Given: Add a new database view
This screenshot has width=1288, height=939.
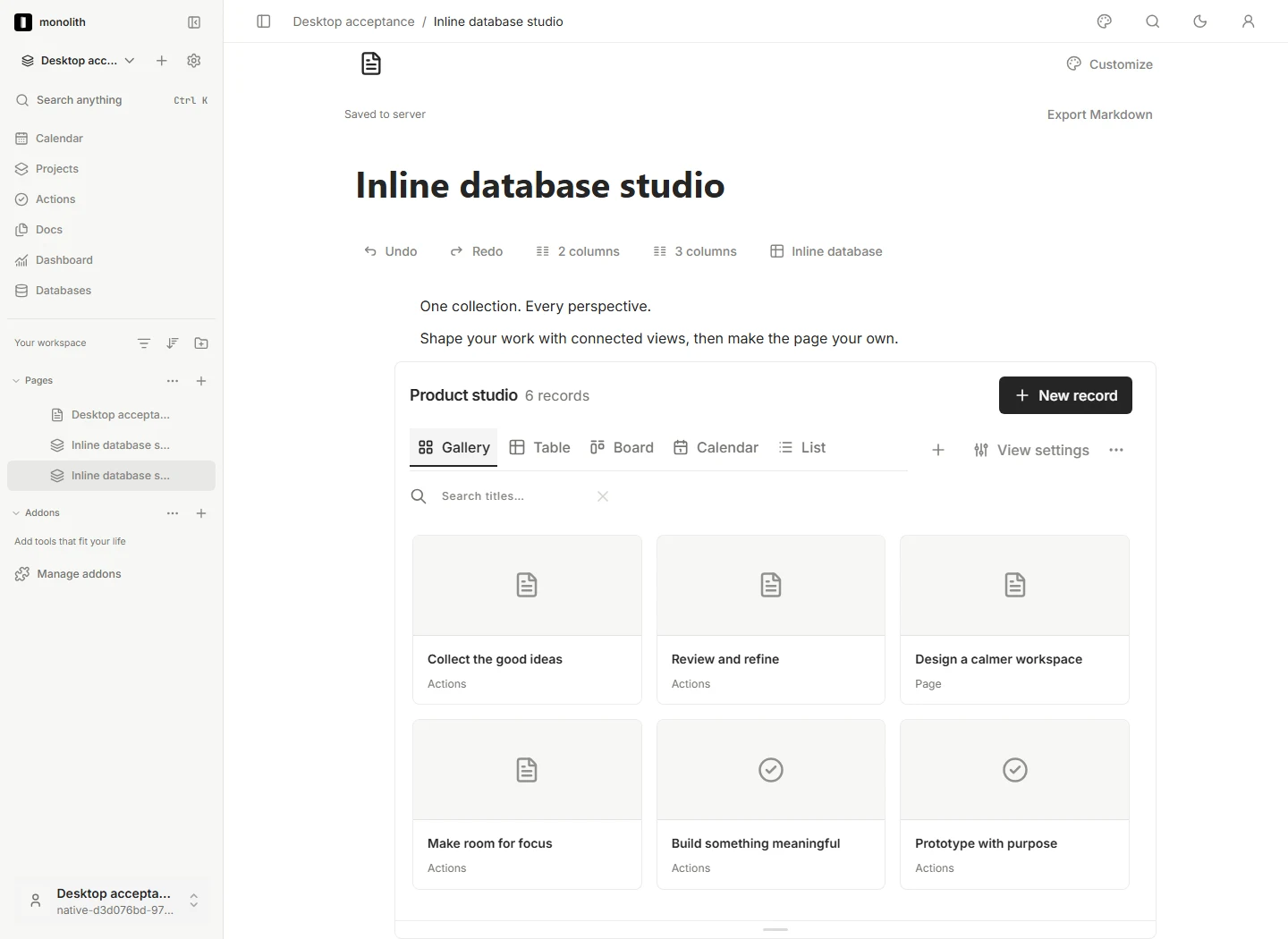Looking at the screenshot, I should (x=938, y=450).
